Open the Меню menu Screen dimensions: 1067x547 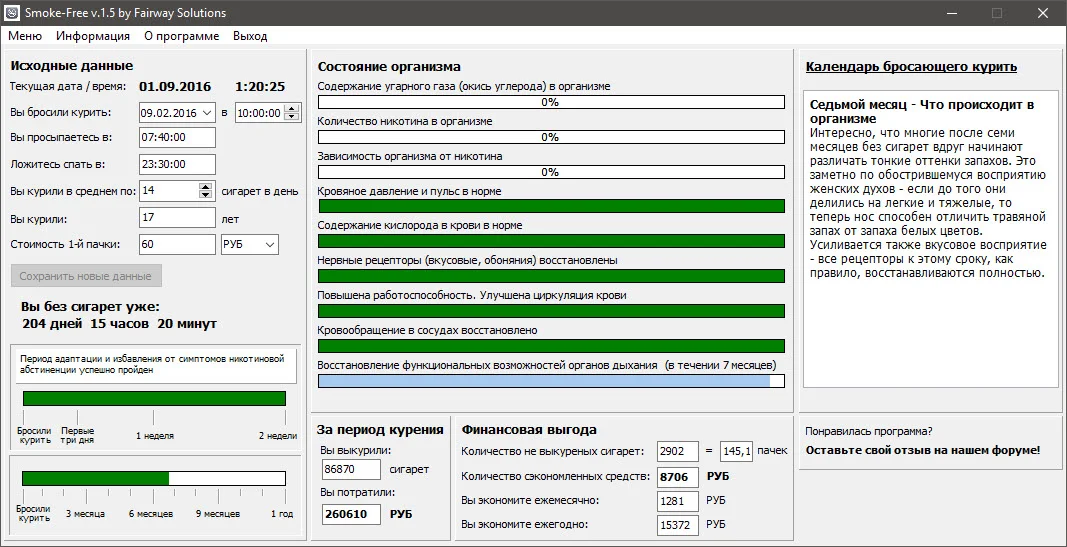[x=25, y=36]
